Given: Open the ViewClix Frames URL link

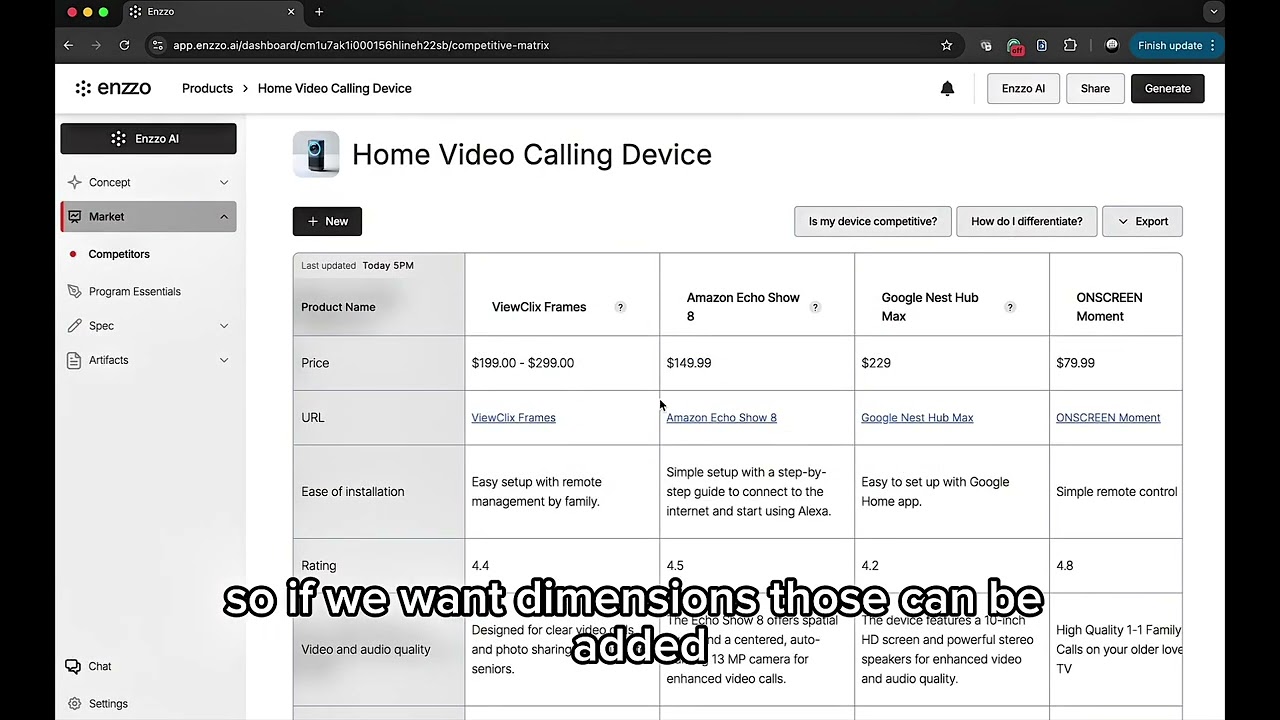Looking at the screenshot, I should [x=513, y=418].
